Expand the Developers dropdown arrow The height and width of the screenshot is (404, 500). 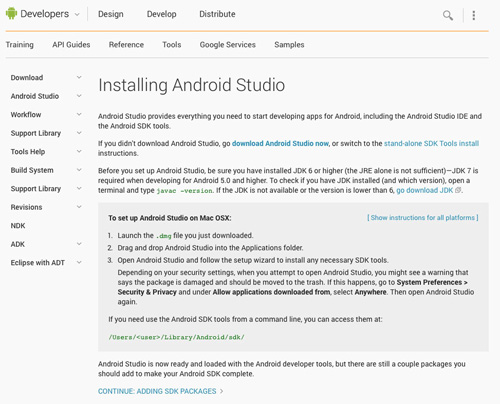click(77, 14)
